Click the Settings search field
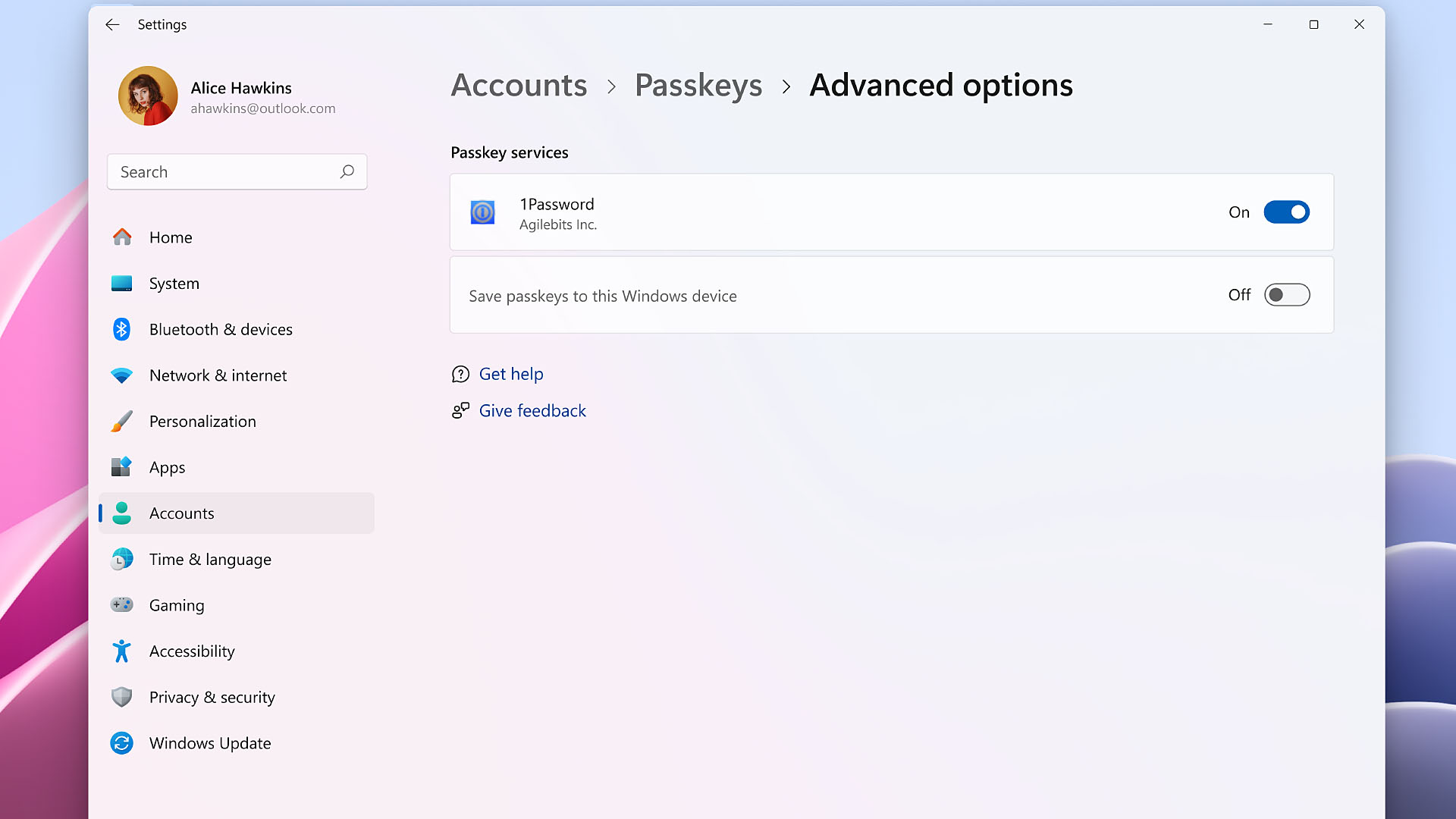The height and width of the screenshot is (819, 1456). (x=224, y=172)
